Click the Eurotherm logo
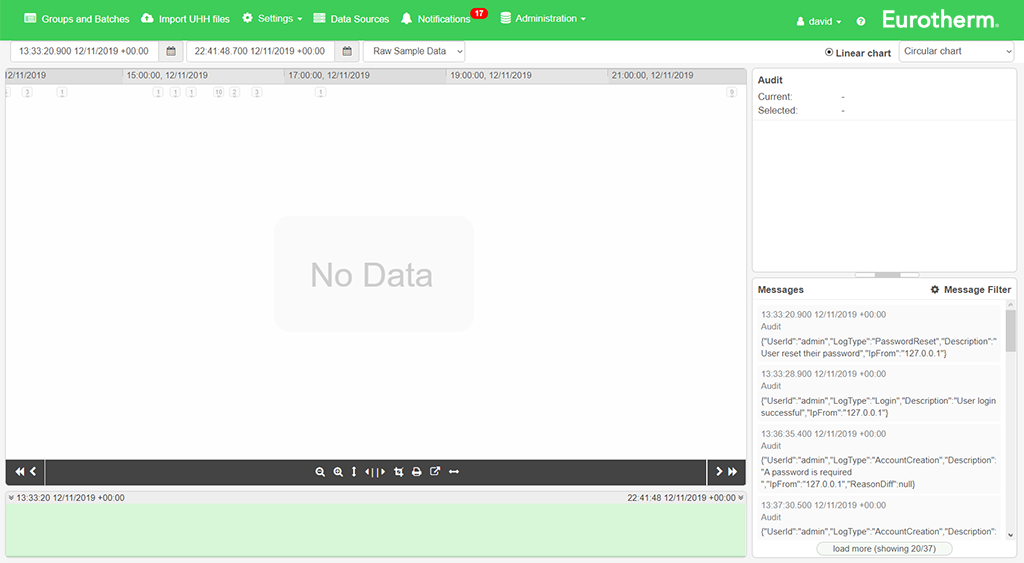 tap(940, 20)
